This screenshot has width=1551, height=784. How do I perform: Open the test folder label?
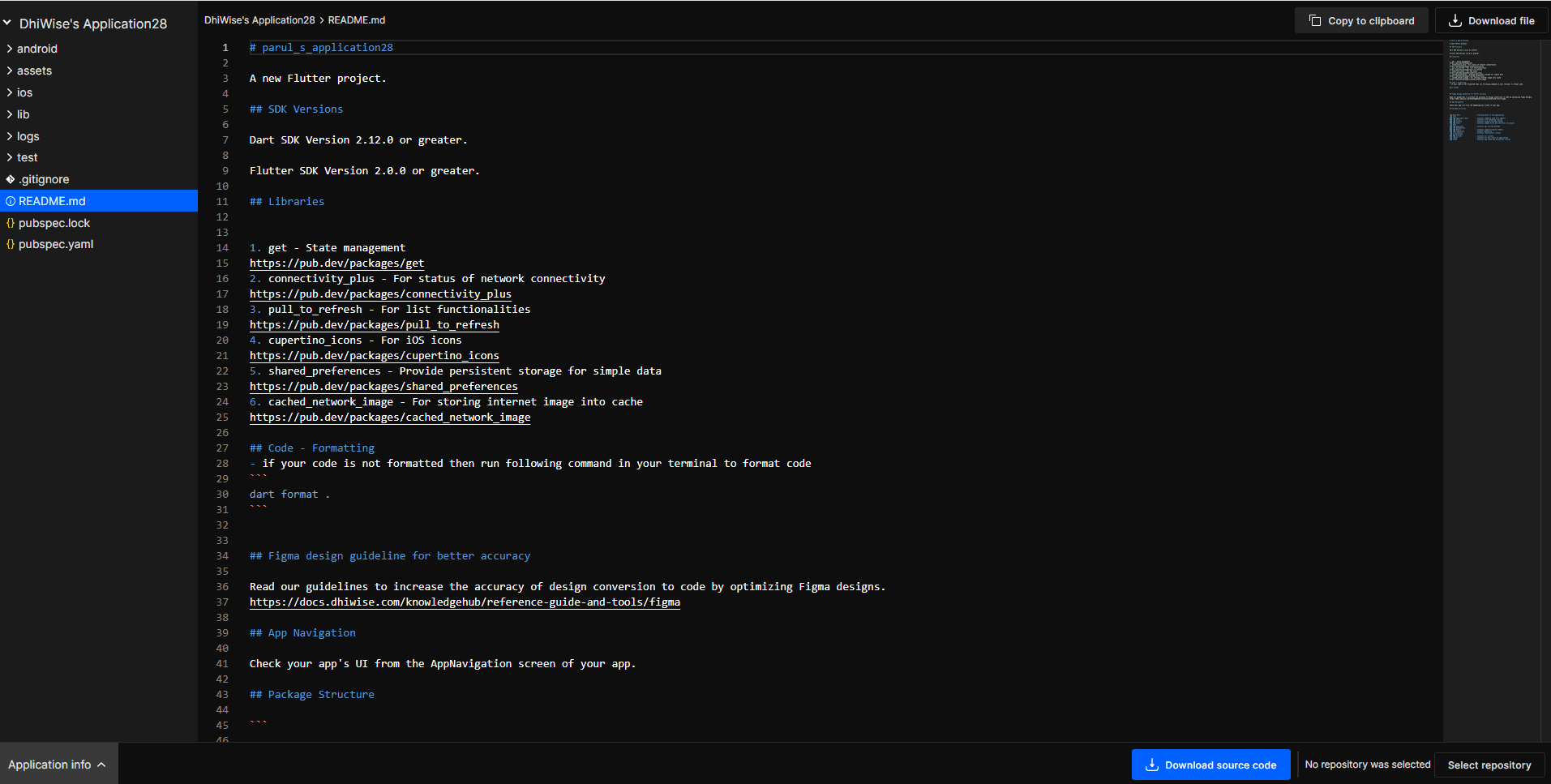[x=28, y=157]
